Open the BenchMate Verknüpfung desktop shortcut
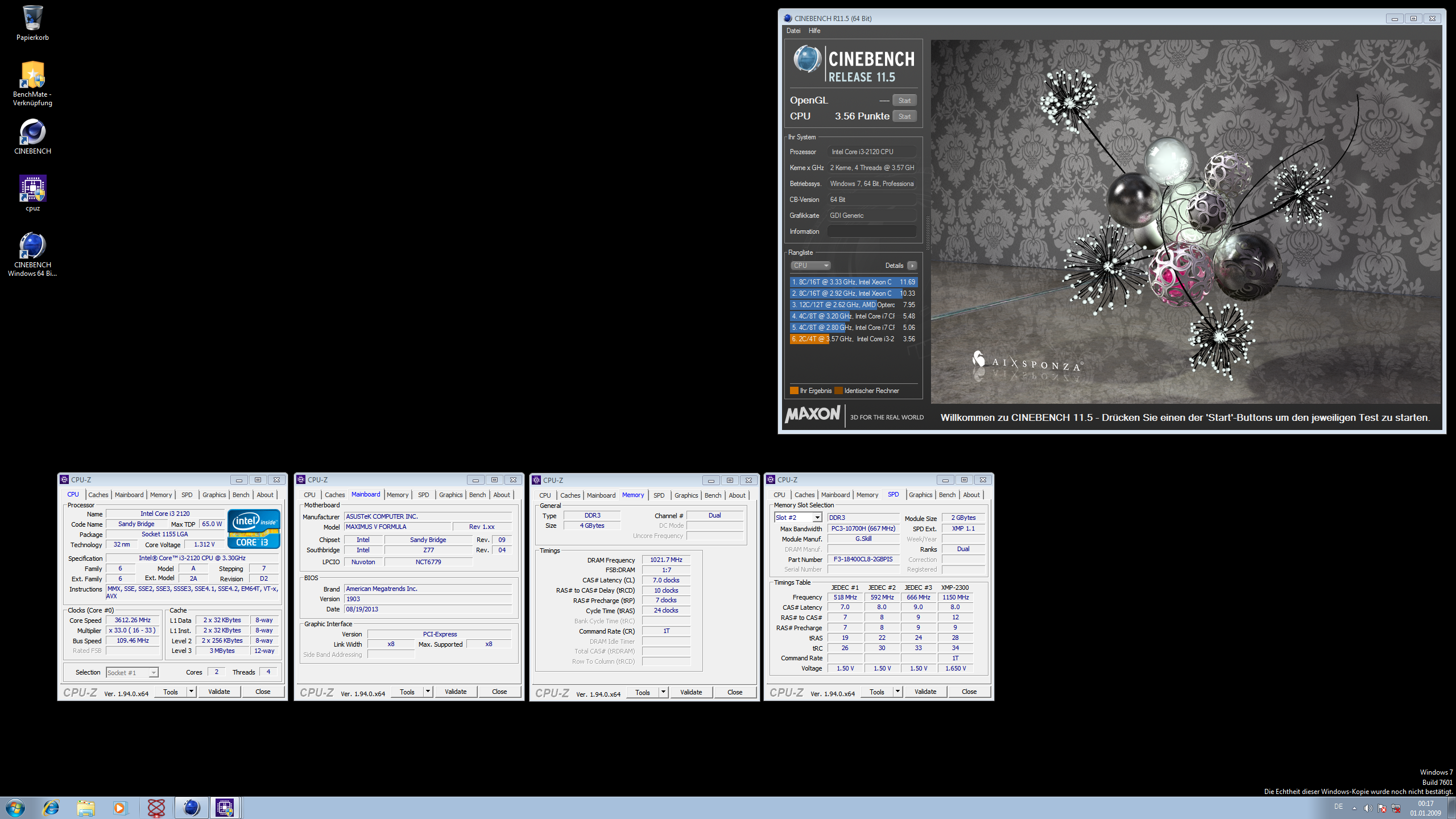This screenshot has height=819, width=1456. click(x=32, y=84)
